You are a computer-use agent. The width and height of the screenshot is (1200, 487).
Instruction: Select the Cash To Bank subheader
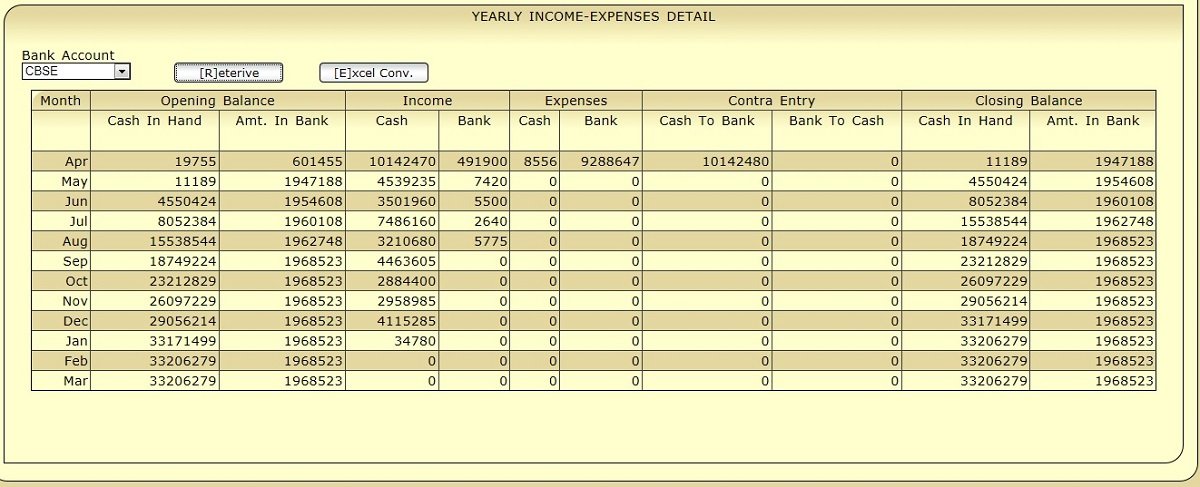click(706, 121)
